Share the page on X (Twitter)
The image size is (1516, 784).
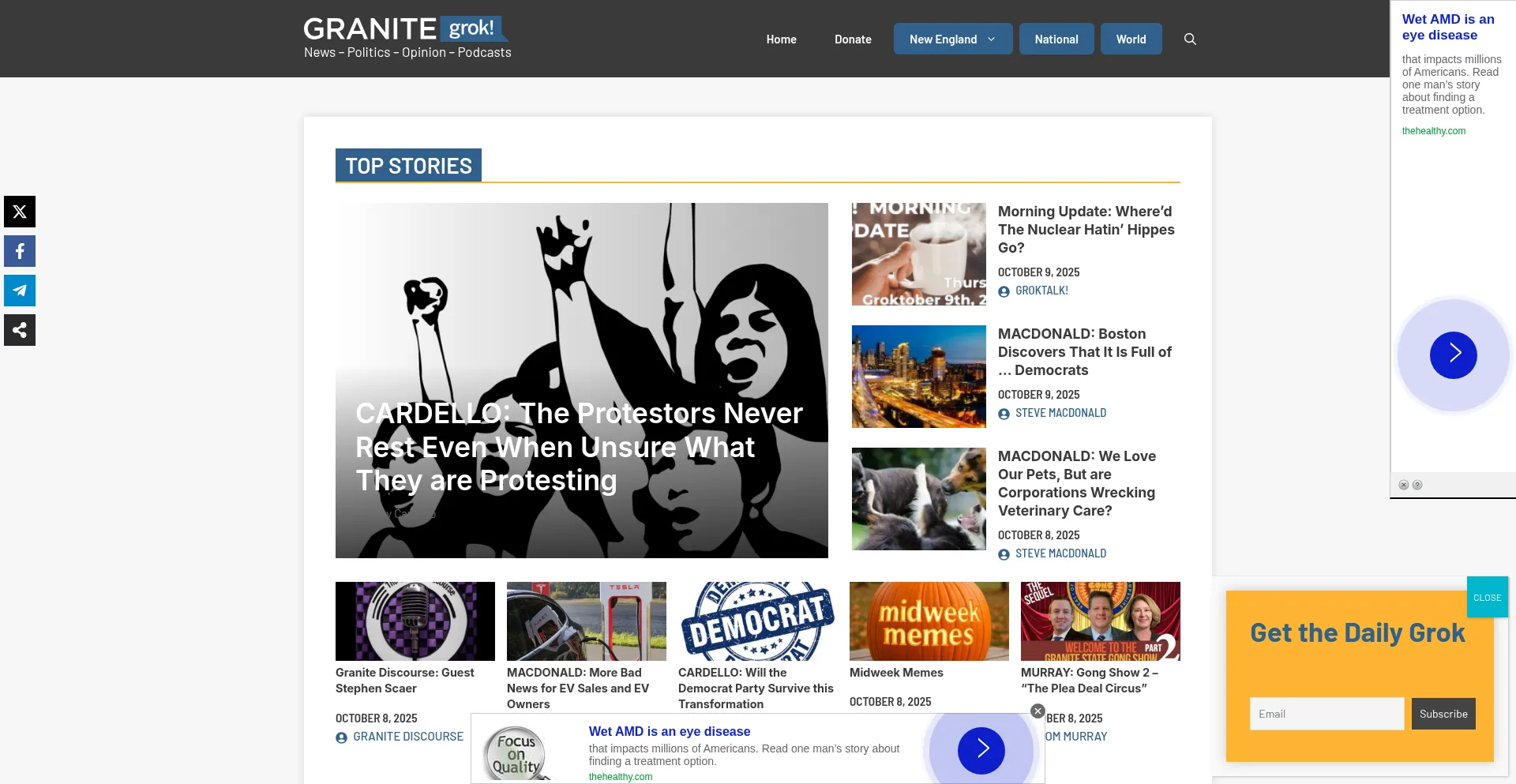[20, 212]
